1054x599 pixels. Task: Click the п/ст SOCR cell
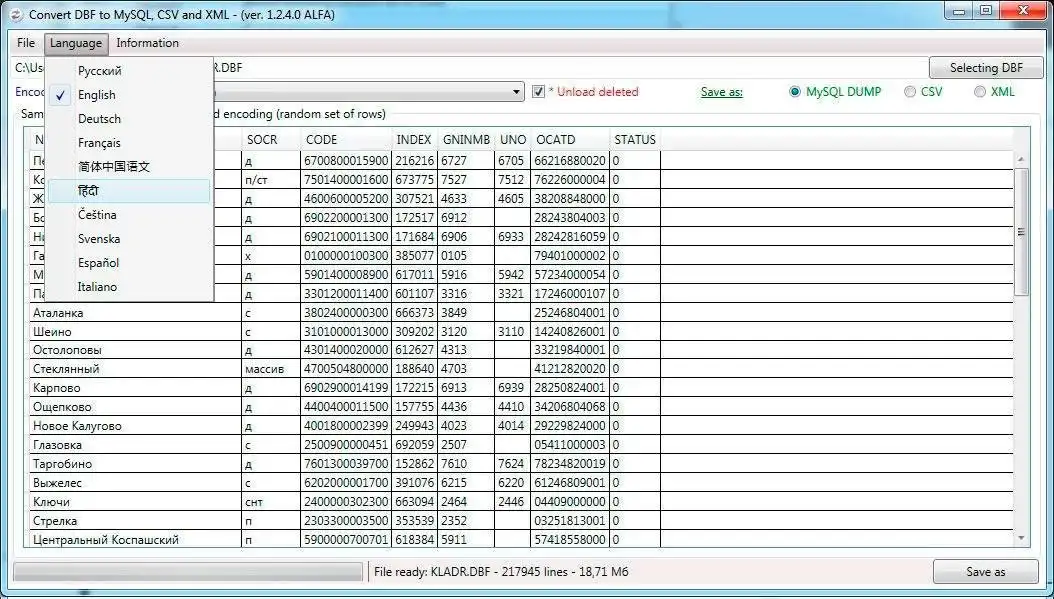271,179
